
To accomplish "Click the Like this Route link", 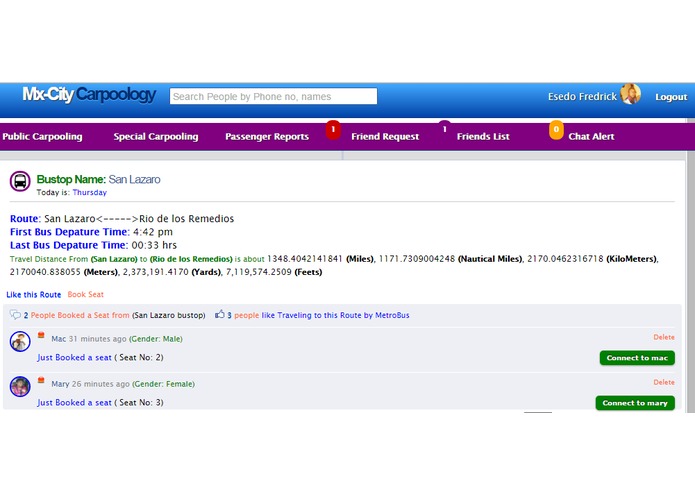I will 34,295.
